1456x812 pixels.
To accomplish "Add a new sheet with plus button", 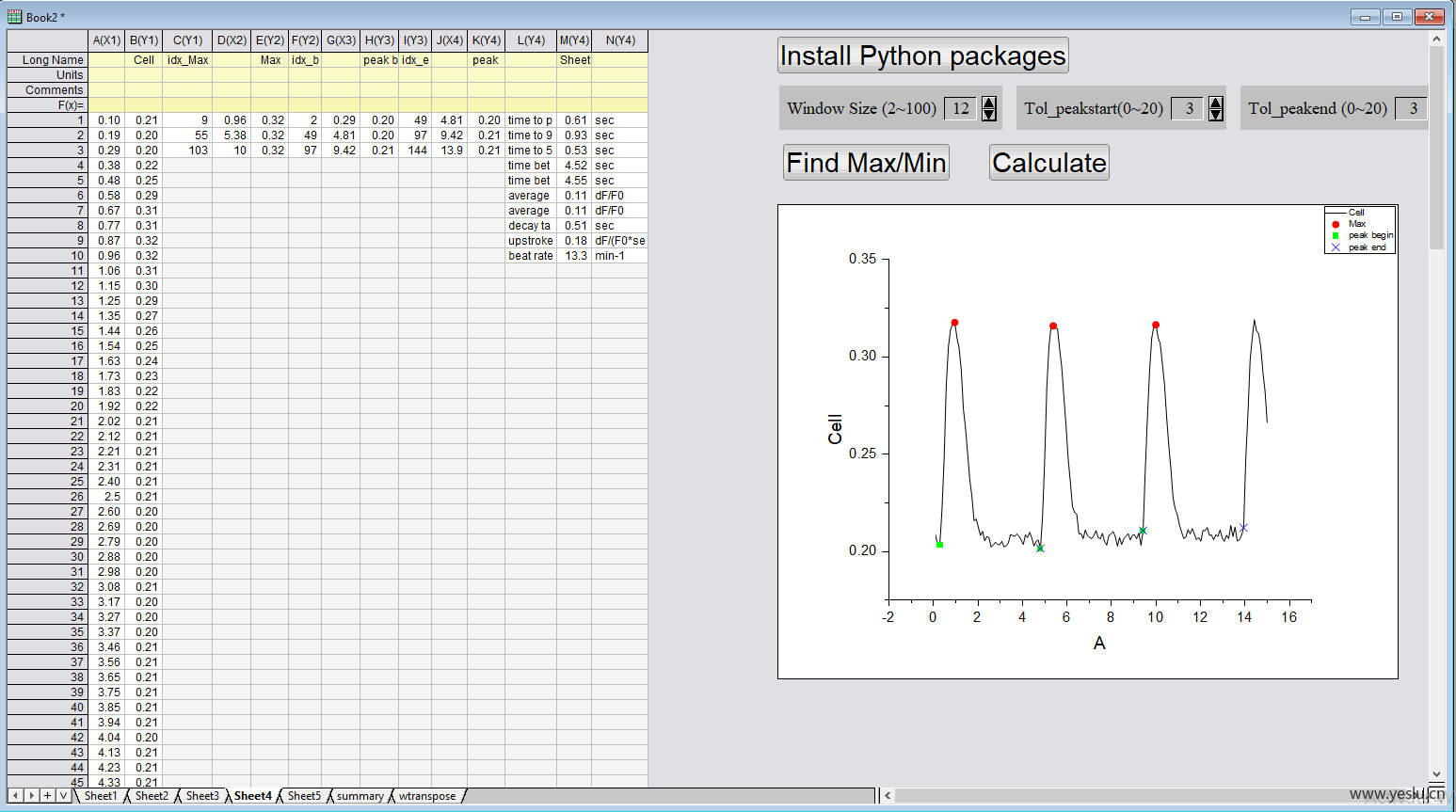I will coord(47,796).
